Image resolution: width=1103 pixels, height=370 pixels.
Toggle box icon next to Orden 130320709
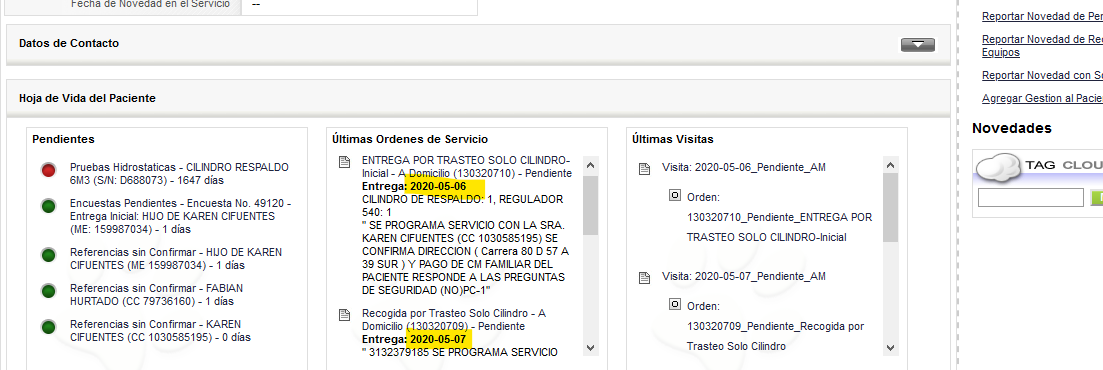point(675,305)
